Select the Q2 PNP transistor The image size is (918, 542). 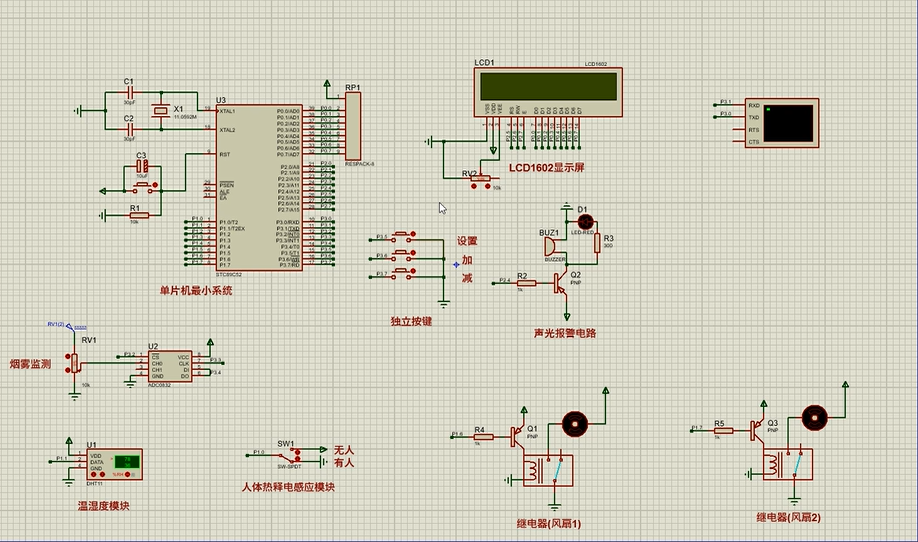click(x=562, y=284)
